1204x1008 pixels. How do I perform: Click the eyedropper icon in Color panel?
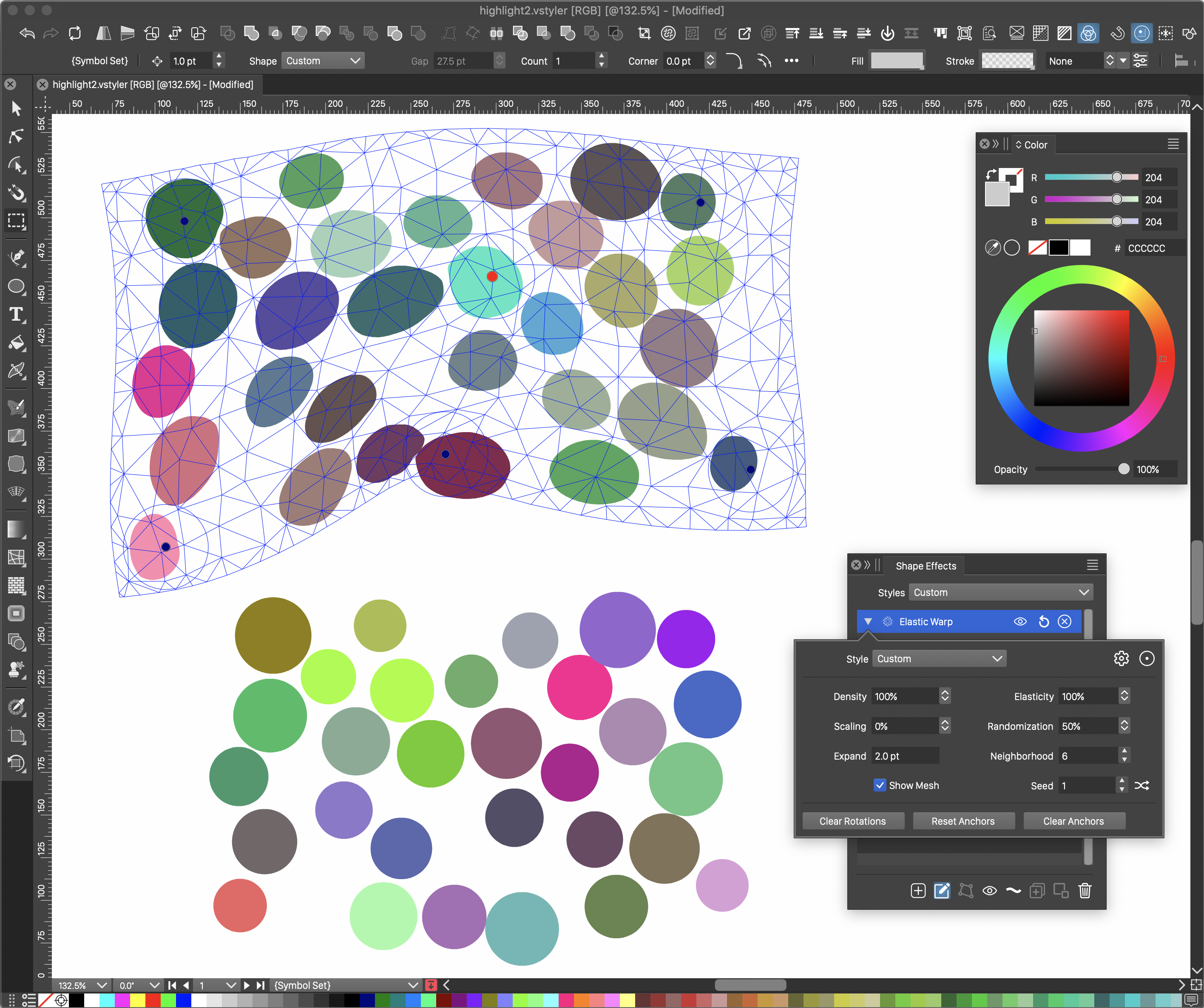(992, 248)
